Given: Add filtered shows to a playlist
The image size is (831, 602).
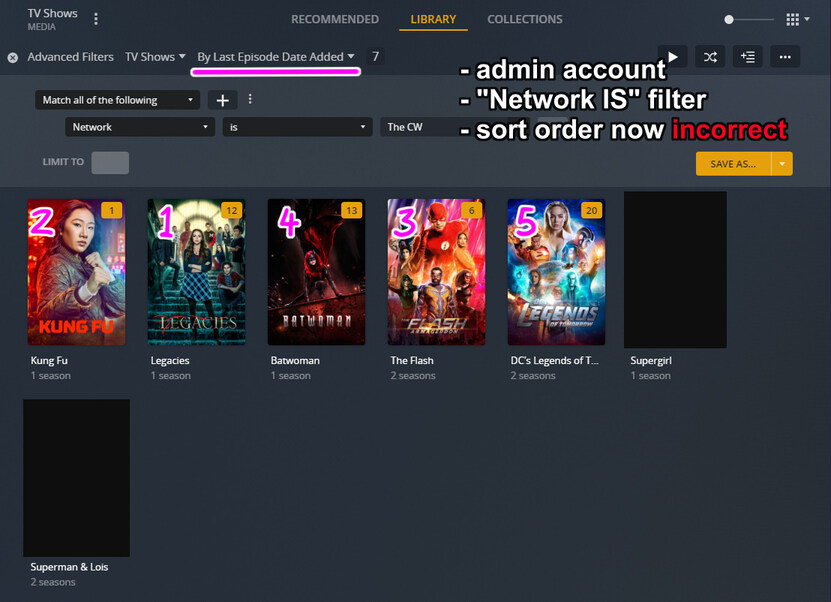Looking at the screenshot, I should click(748, 57).
